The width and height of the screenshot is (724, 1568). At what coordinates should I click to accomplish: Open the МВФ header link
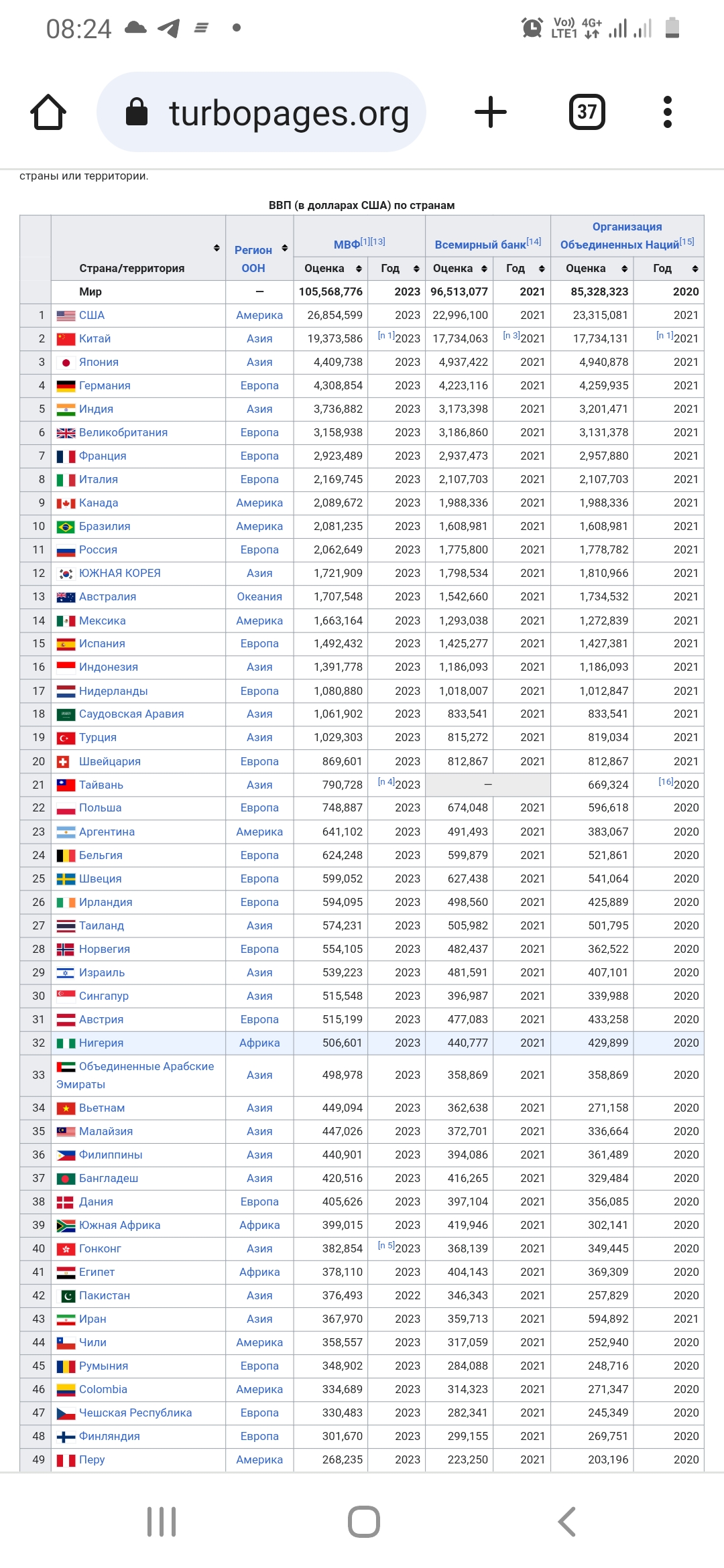[x=347, y=245]
